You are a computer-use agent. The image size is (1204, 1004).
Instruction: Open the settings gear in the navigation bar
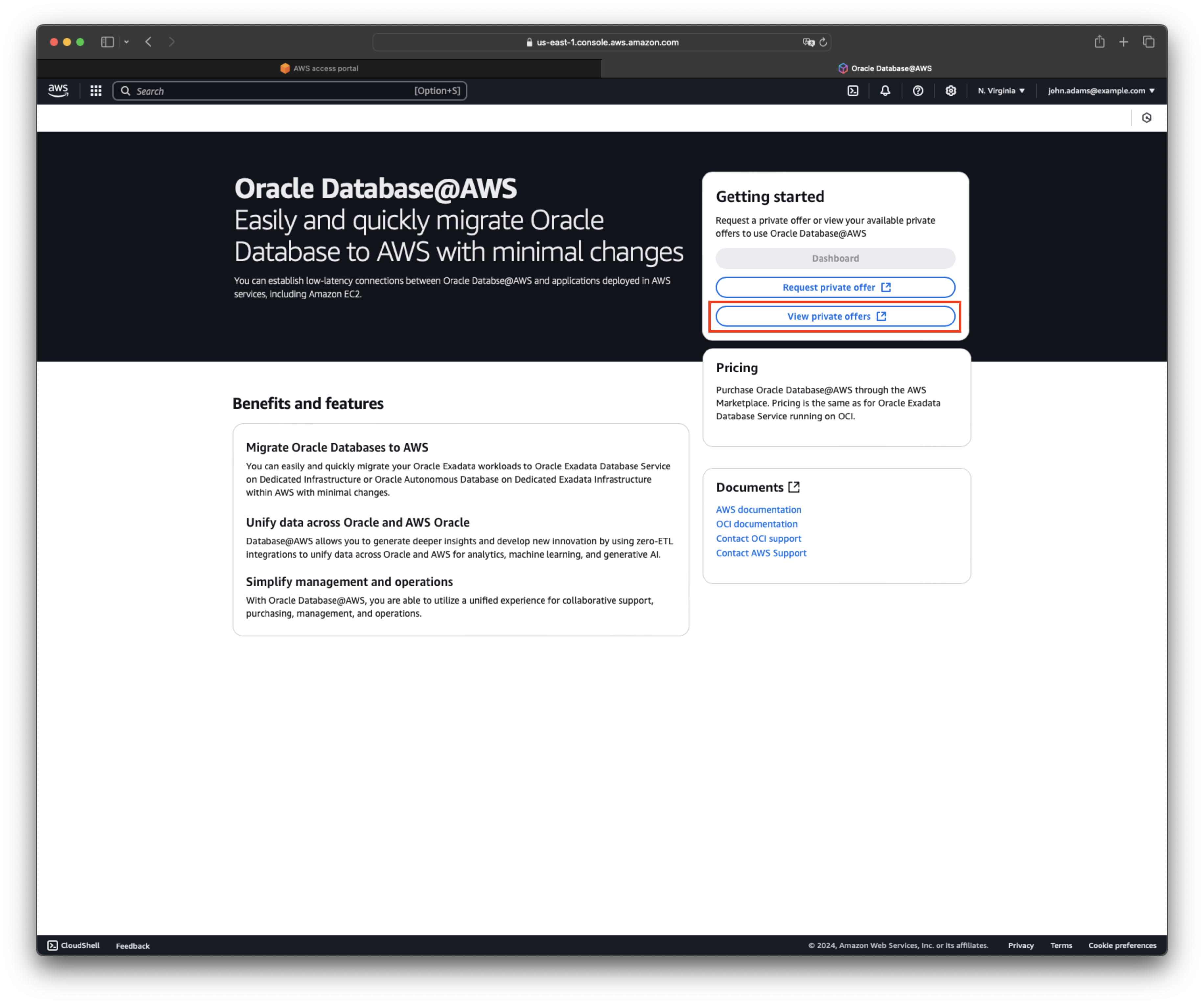(951, 91)
